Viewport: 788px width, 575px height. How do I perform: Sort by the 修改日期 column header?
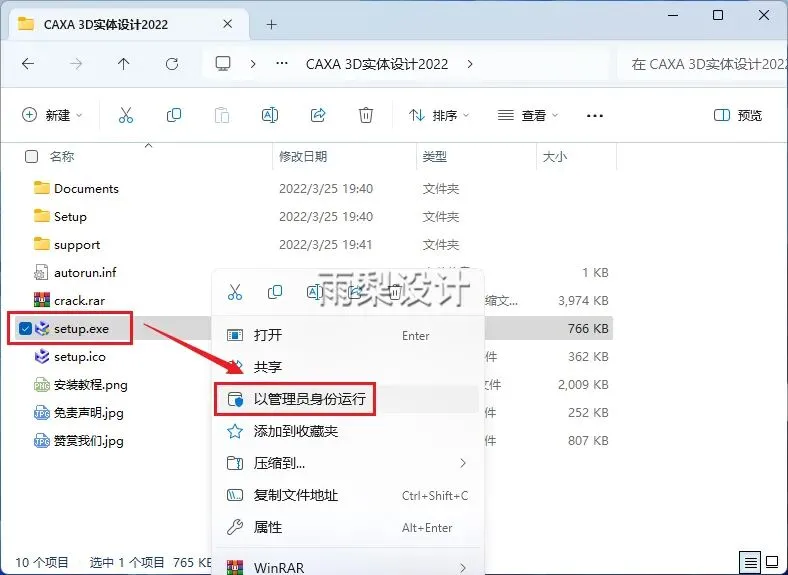[303, 156]
